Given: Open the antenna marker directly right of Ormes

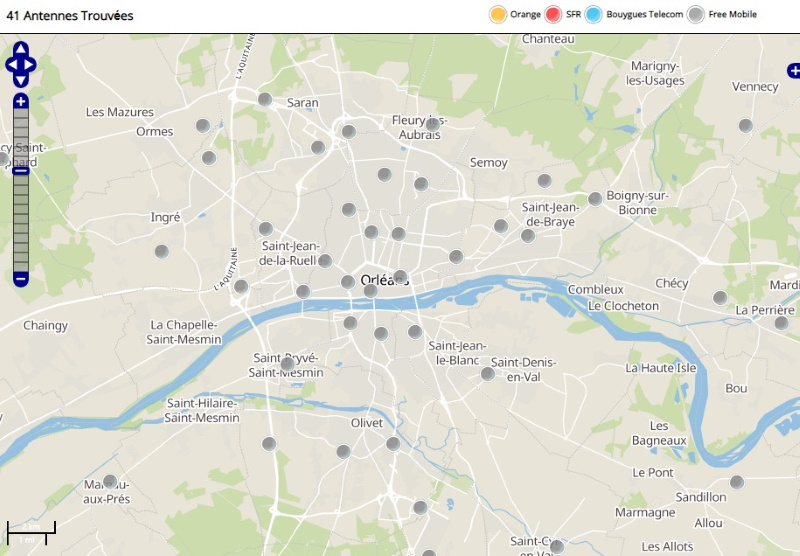Looking at the screenshot, I should (203, 125).
